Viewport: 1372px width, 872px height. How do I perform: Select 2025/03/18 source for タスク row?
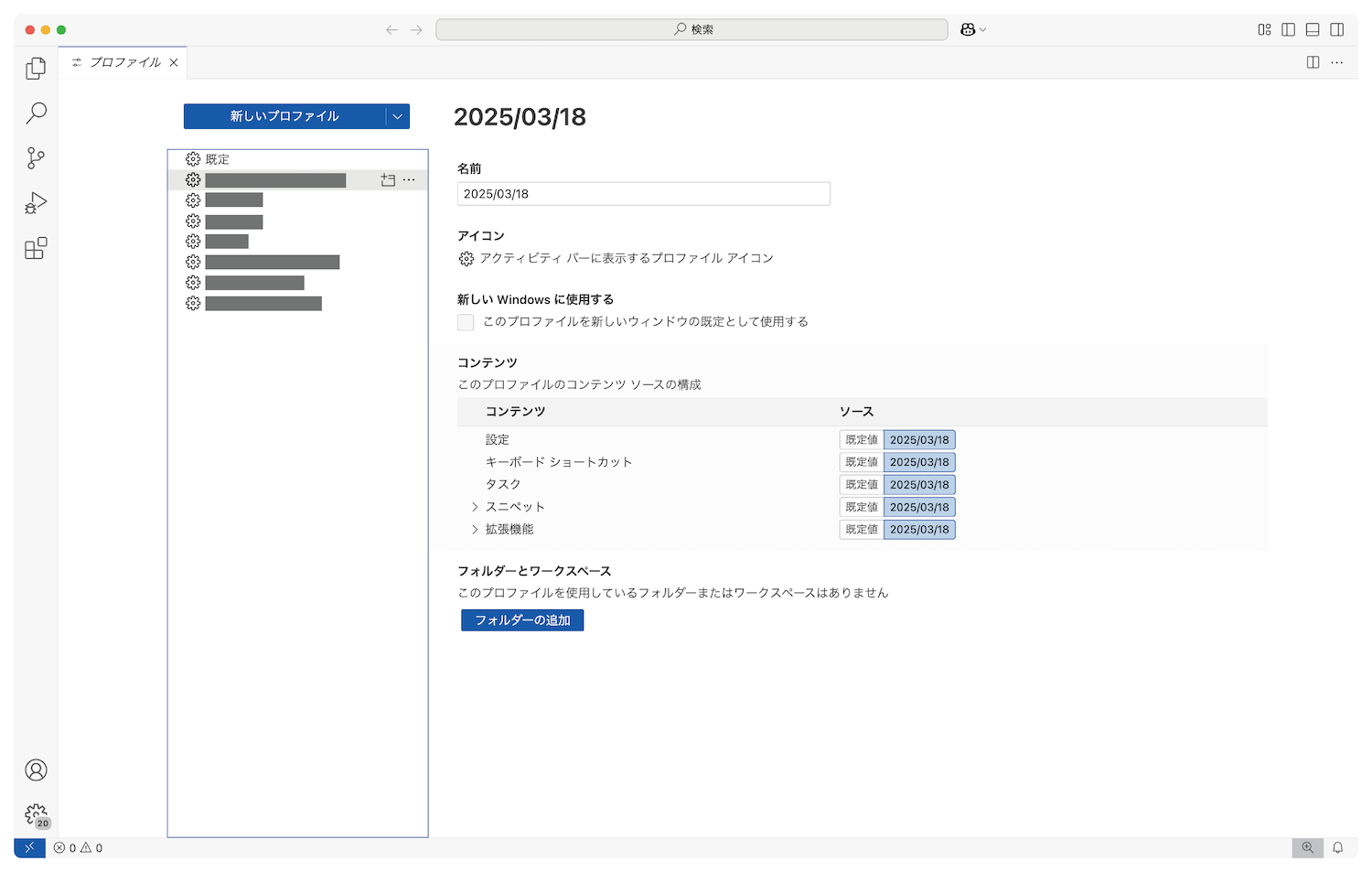click(919, 485)
